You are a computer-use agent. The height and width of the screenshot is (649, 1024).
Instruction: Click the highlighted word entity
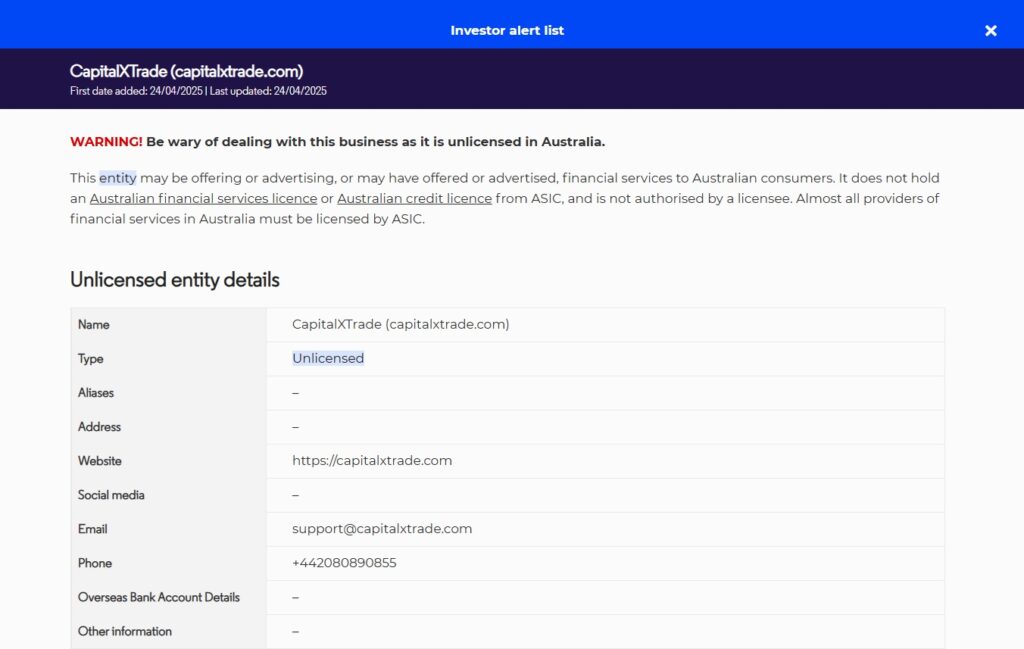pyautogui.click(x=117, y=178)
